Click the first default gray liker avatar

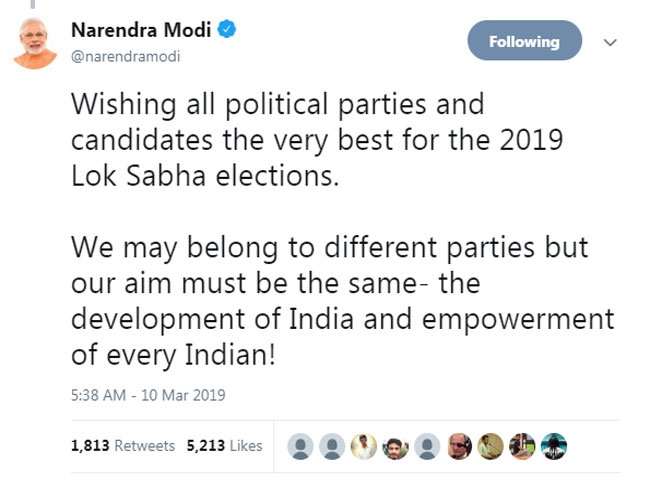pyautogui.click(x=298, y=446)
